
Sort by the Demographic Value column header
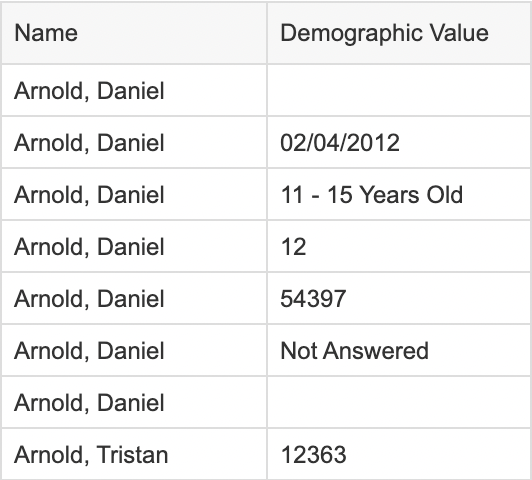pyautogui.click(x=399, y=33)
